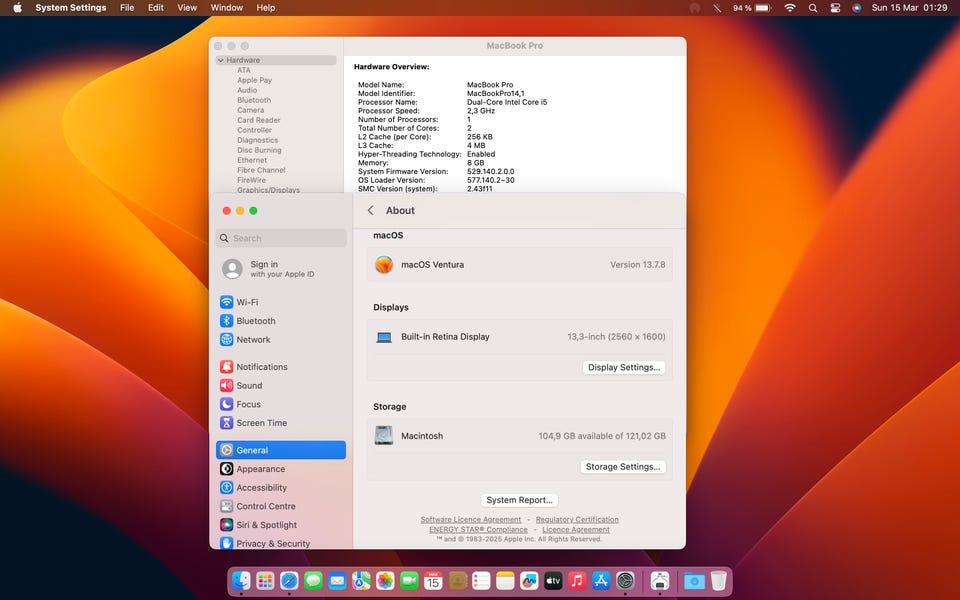Click the back chevron beside About
Screen dimensions: 960x600
[x=371, y=211]
